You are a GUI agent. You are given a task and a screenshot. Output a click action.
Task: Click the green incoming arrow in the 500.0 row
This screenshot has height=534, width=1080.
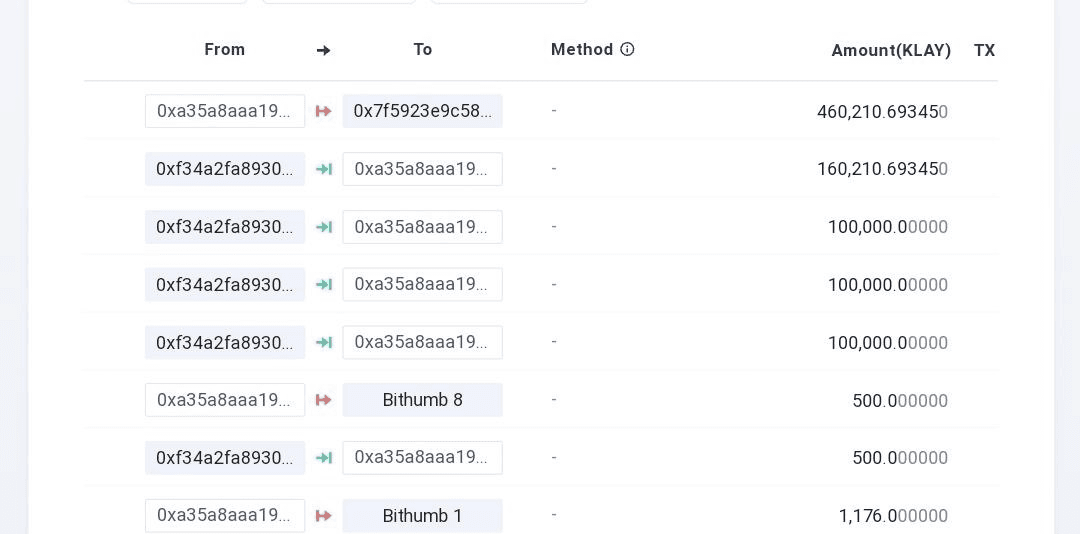(x=324, y=458)
